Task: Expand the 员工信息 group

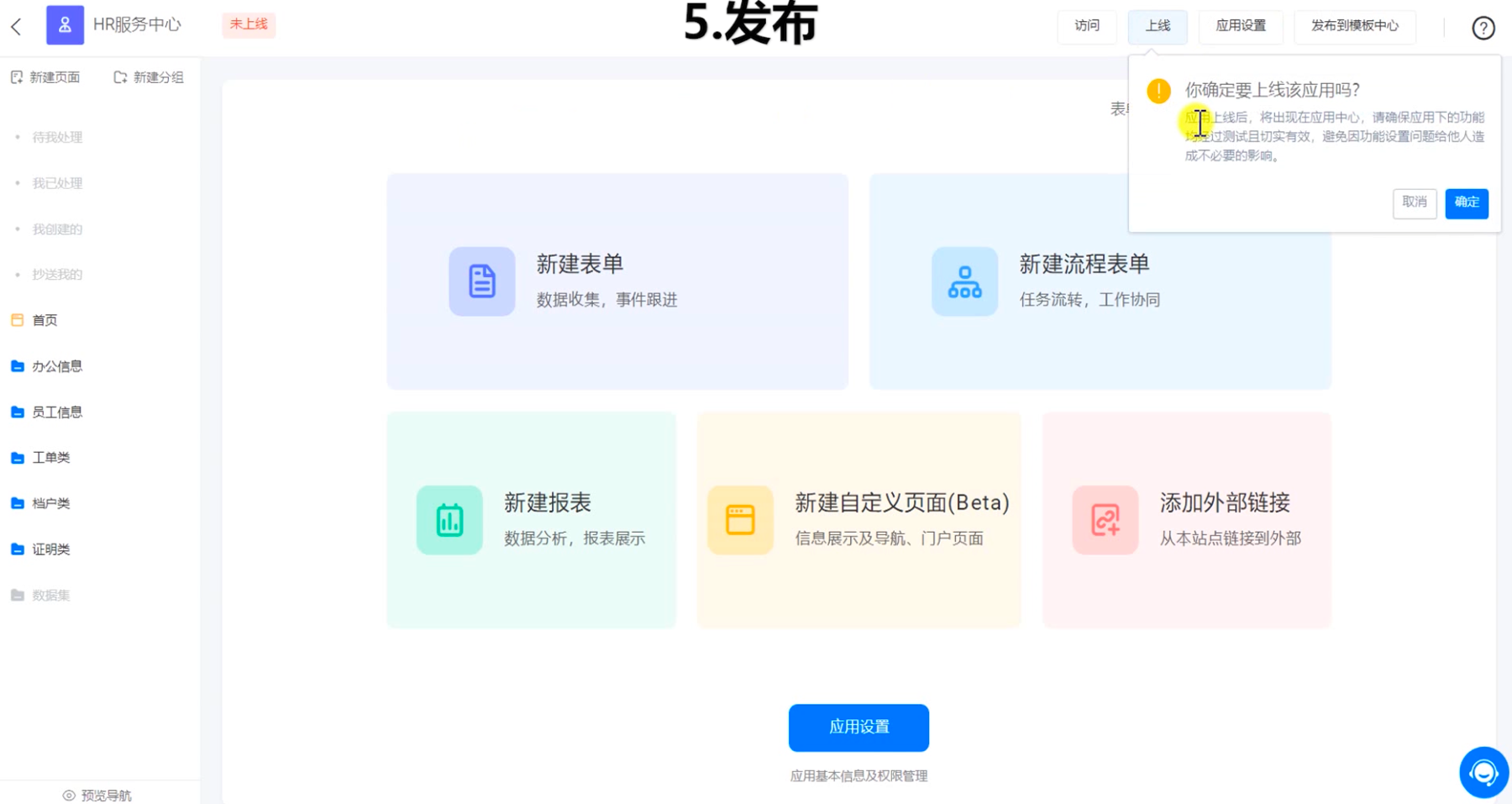Action: 57,412
